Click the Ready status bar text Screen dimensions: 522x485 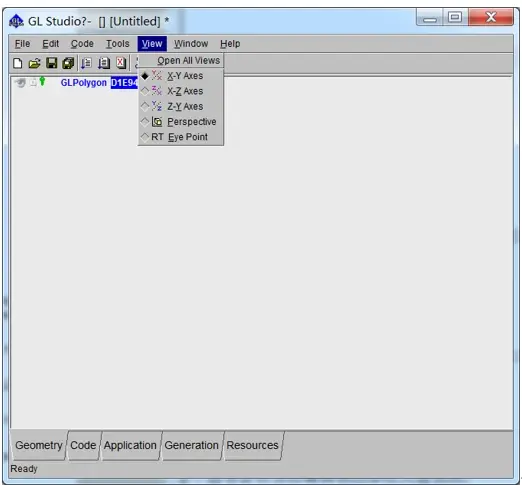pos(24,469)
